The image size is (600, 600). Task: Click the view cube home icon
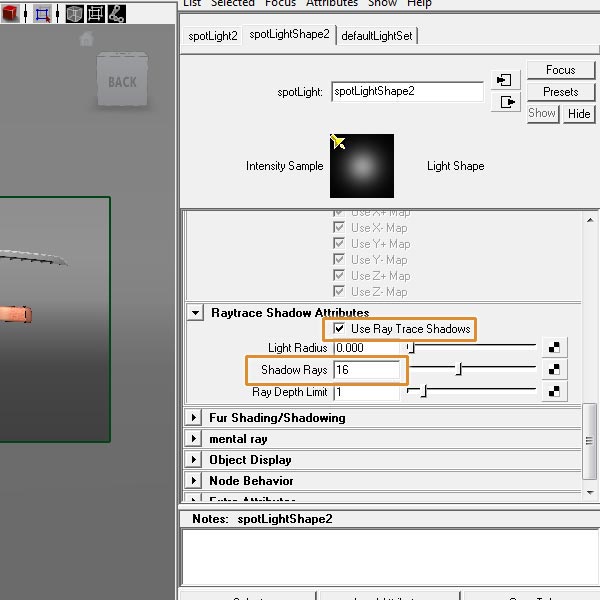pyautogui.click(x=86, y=39)
